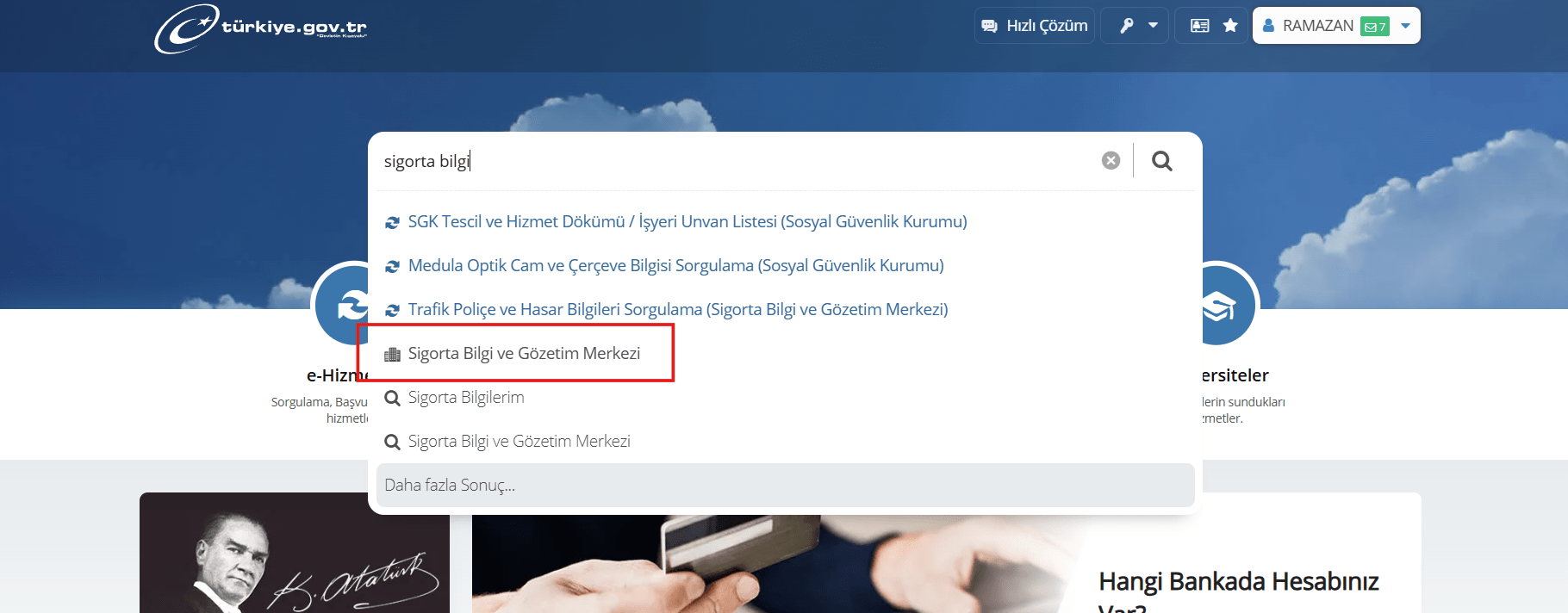Click the key icon in header
Image resolution: width=1568 pixels, height=613 pixels.
[x=1126, y=26]
